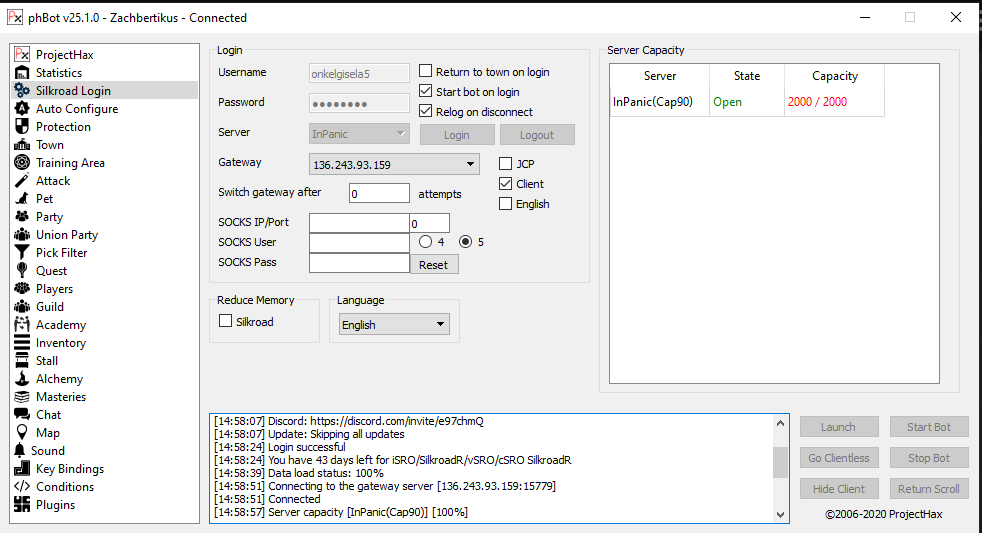The image size is (982, 533).
Task: Go to the Statistics page
Action: [x=59, y=73]
